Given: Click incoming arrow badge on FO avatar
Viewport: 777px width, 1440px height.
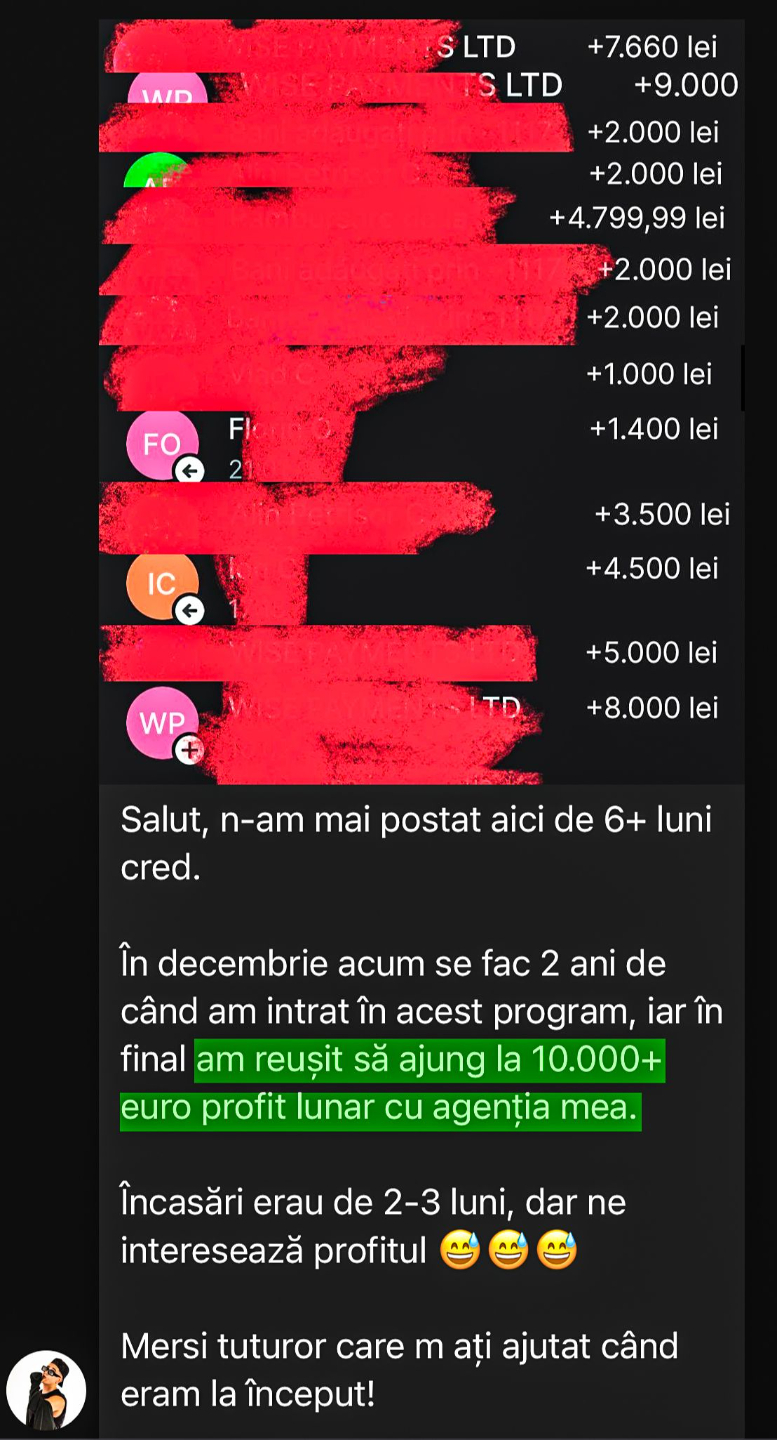Looking at the screenshot, I should (x=189, y=469).
